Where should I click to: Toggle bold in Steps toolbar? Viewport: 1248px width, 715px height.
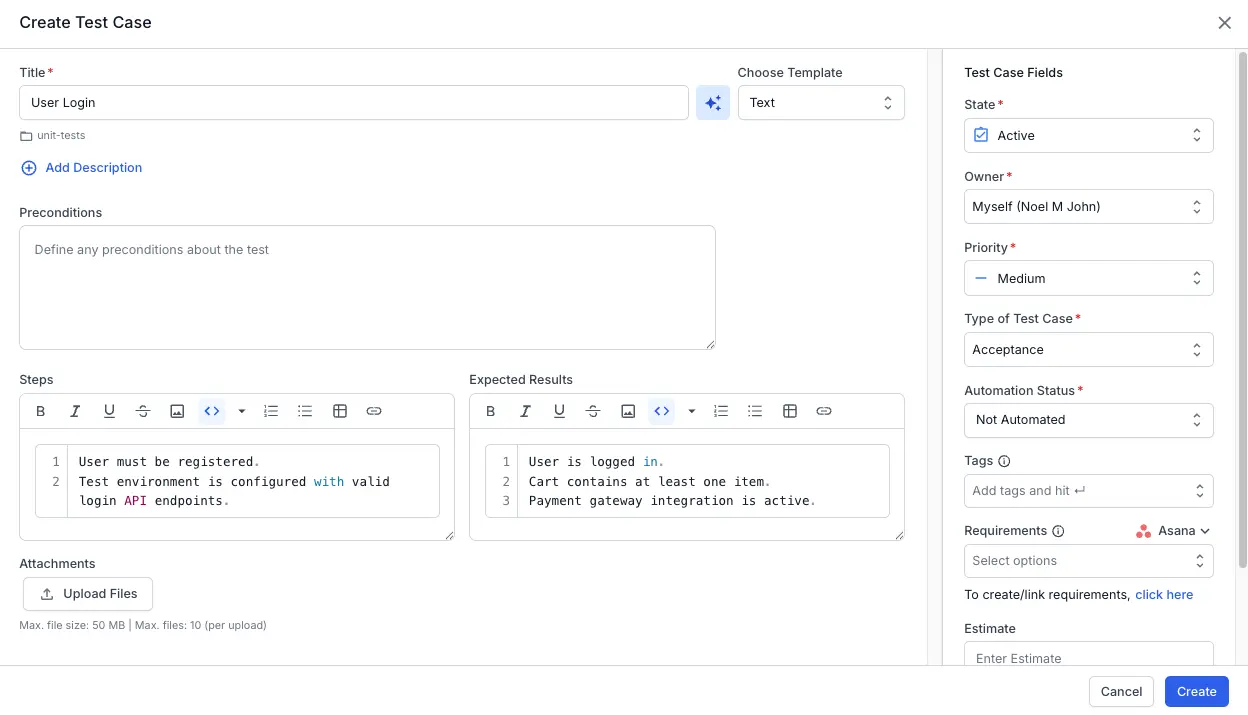41,411
